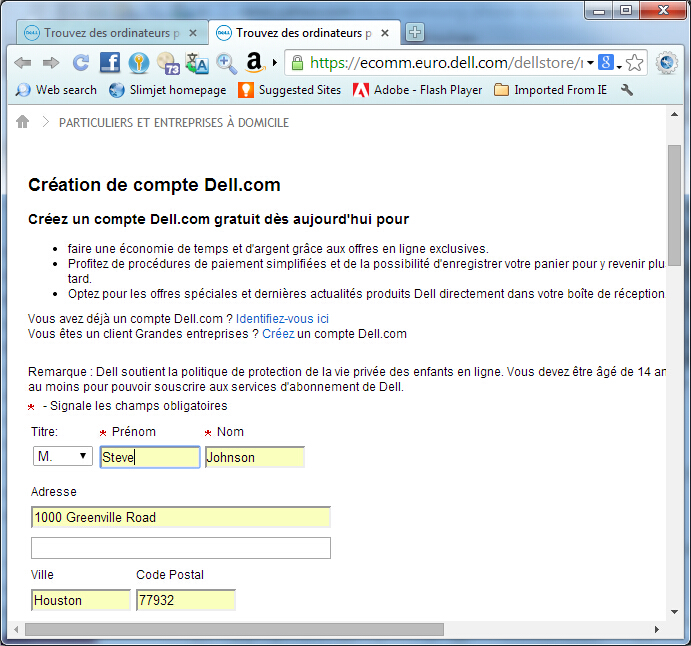The height and width of the screenshot is (646, 691).
Task: Click the Prénom field containing Steve
Action: tap(150, 457)
